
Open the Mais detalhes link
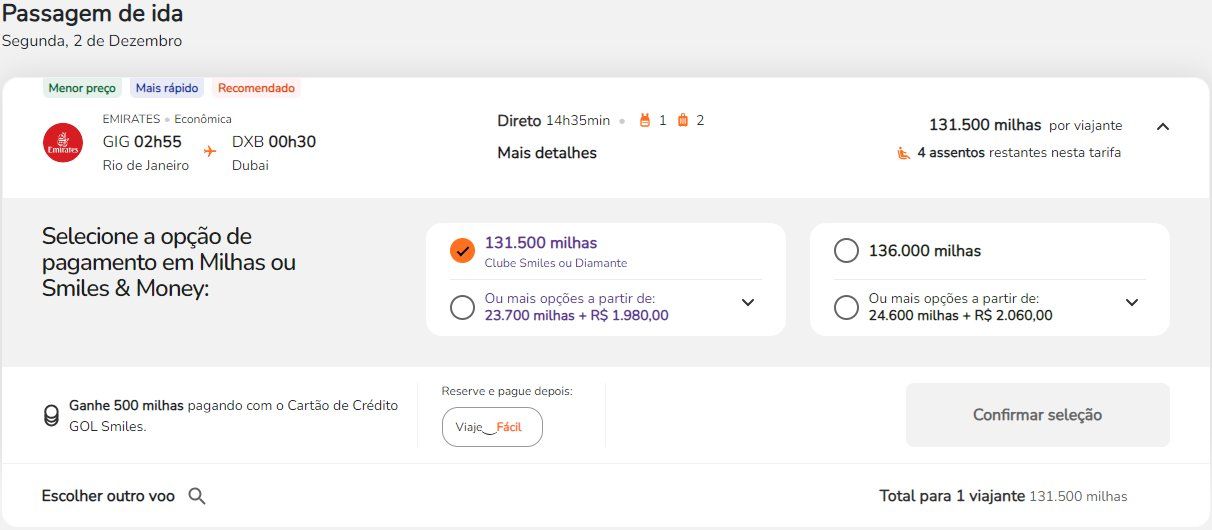tap(547, 153)
